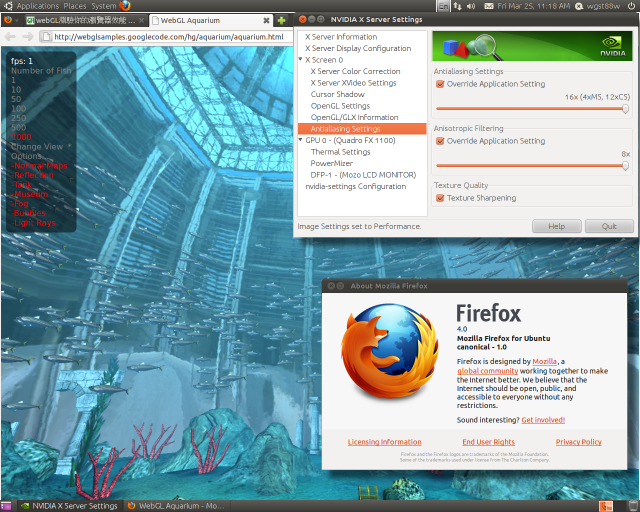Viewport: 640px width, 512px height.
Task: Toggle anisotropic Override Application Setting checkbox
Action: pos(440,141)
